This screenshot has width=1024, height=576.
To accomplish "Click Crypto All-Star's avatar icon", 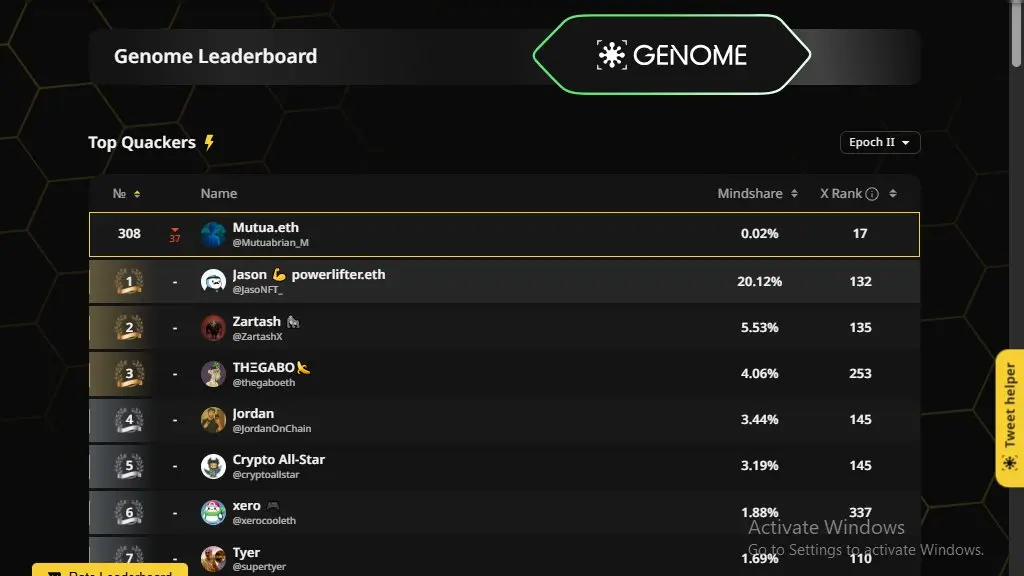I will (213, 466).
